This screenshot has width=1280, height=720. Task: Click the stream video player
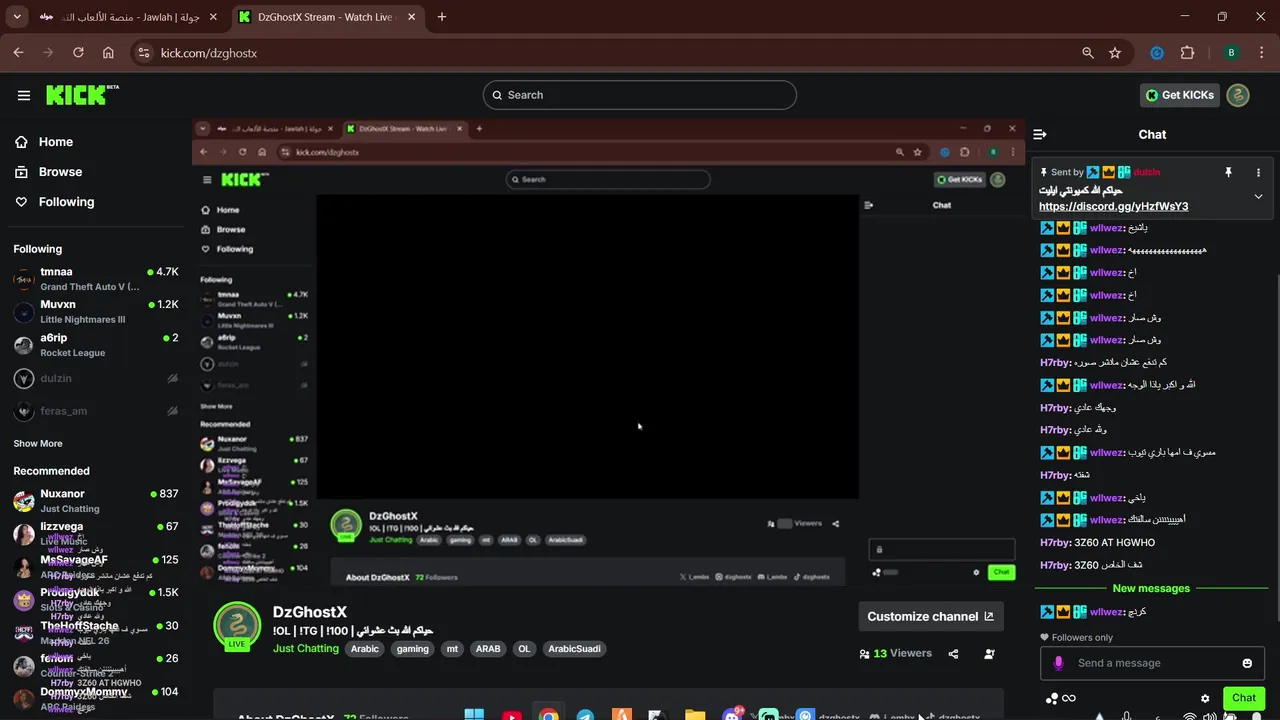pyautogui.click(x=608, y=352)
